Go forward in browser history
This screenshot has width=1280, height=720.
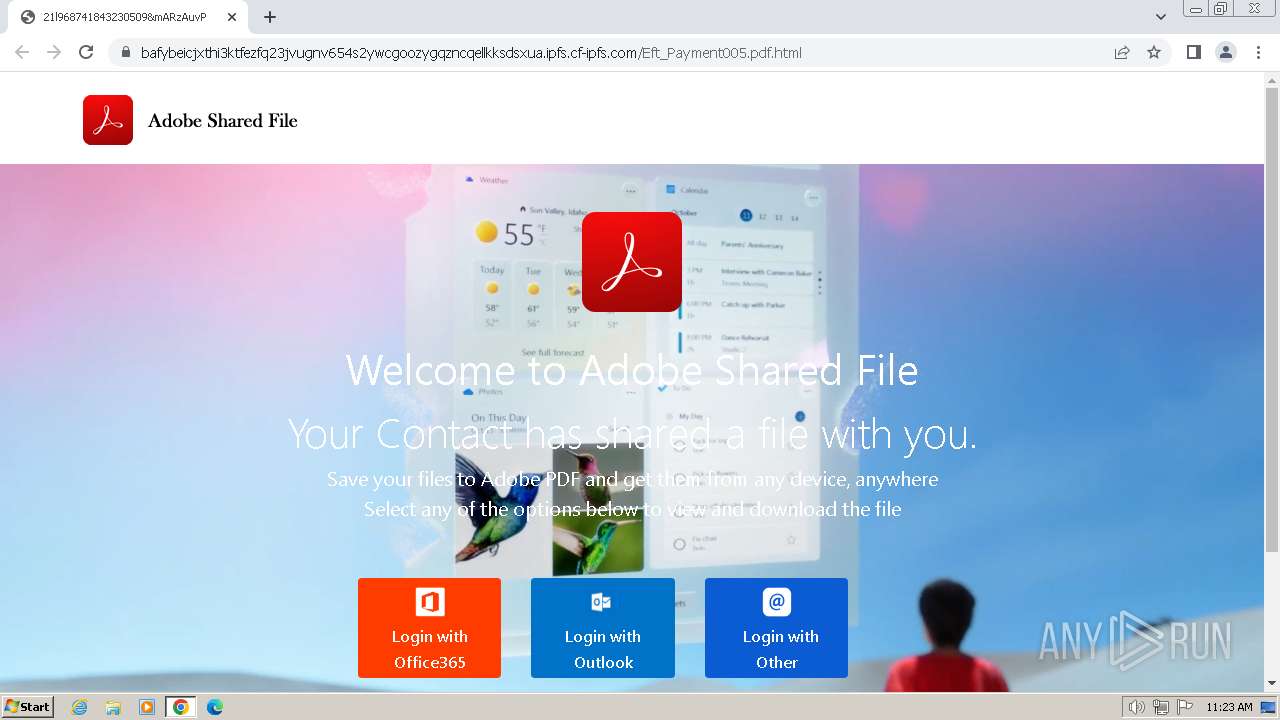click(x=54, y=52)
